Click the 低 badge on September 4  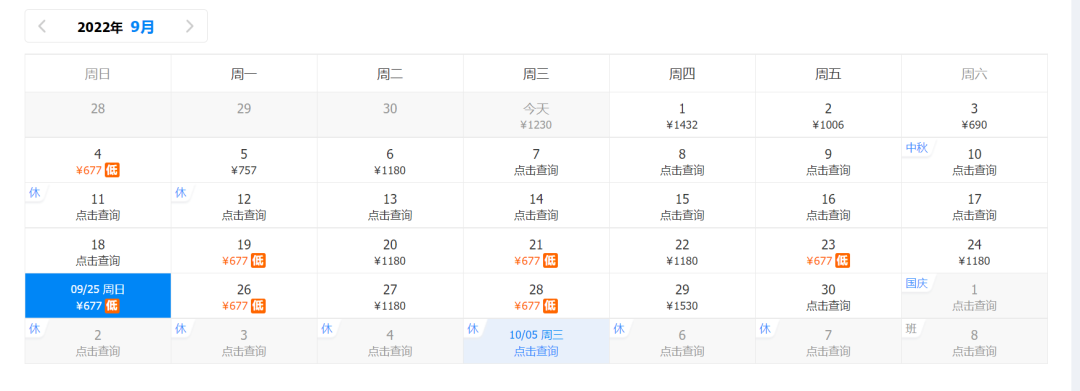tap(112, 170)
